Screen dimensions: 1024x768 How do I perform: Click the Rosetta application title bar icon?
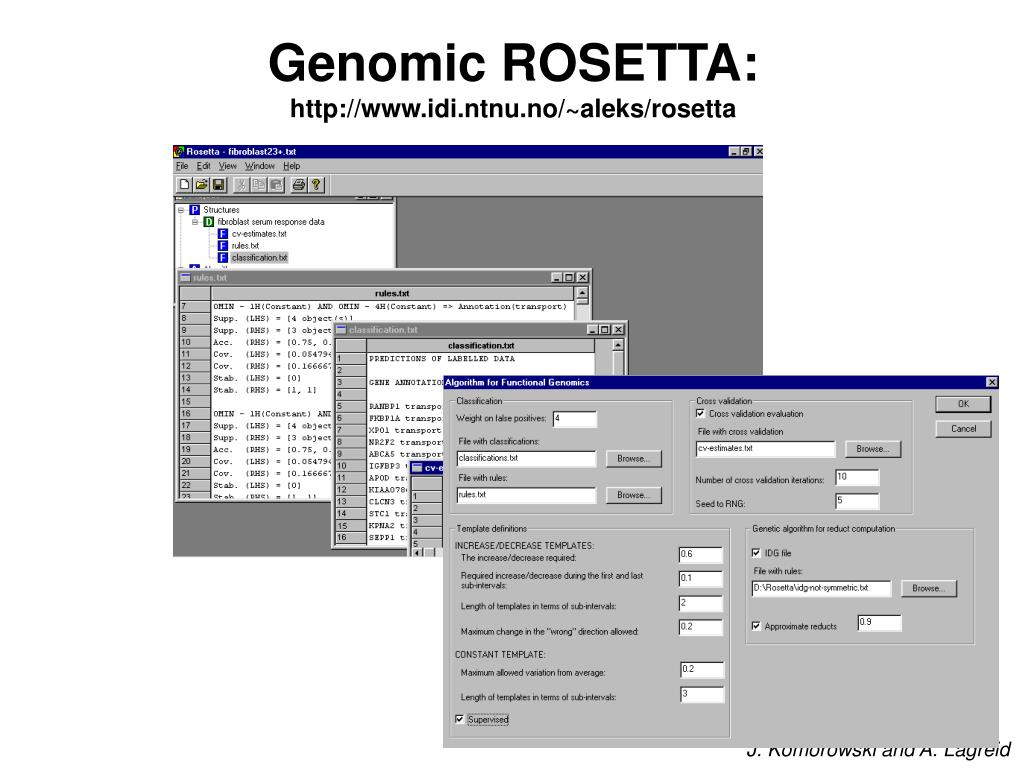(179, 152)
